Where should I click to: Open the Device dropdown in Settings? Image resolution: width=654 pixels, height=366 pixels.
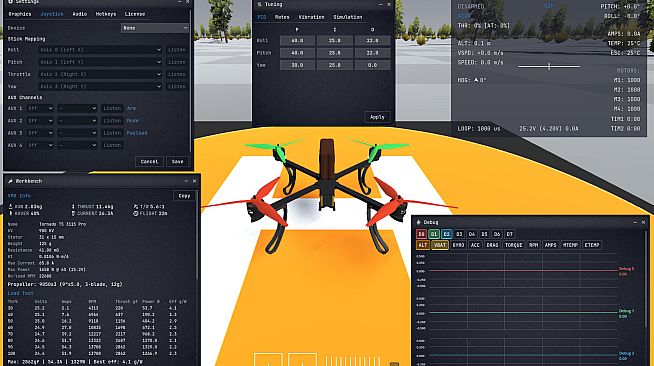point(155,28)
